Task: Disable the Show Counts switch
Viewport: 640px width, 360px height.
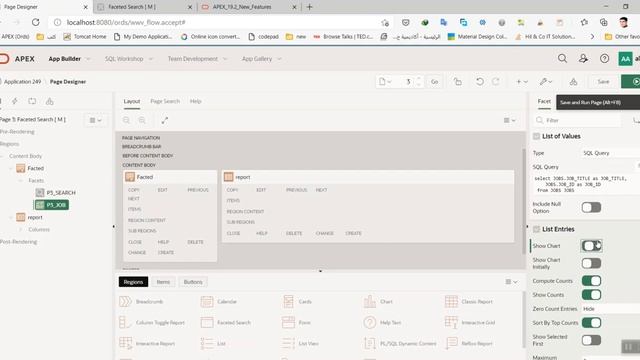Action: point(591,295)
